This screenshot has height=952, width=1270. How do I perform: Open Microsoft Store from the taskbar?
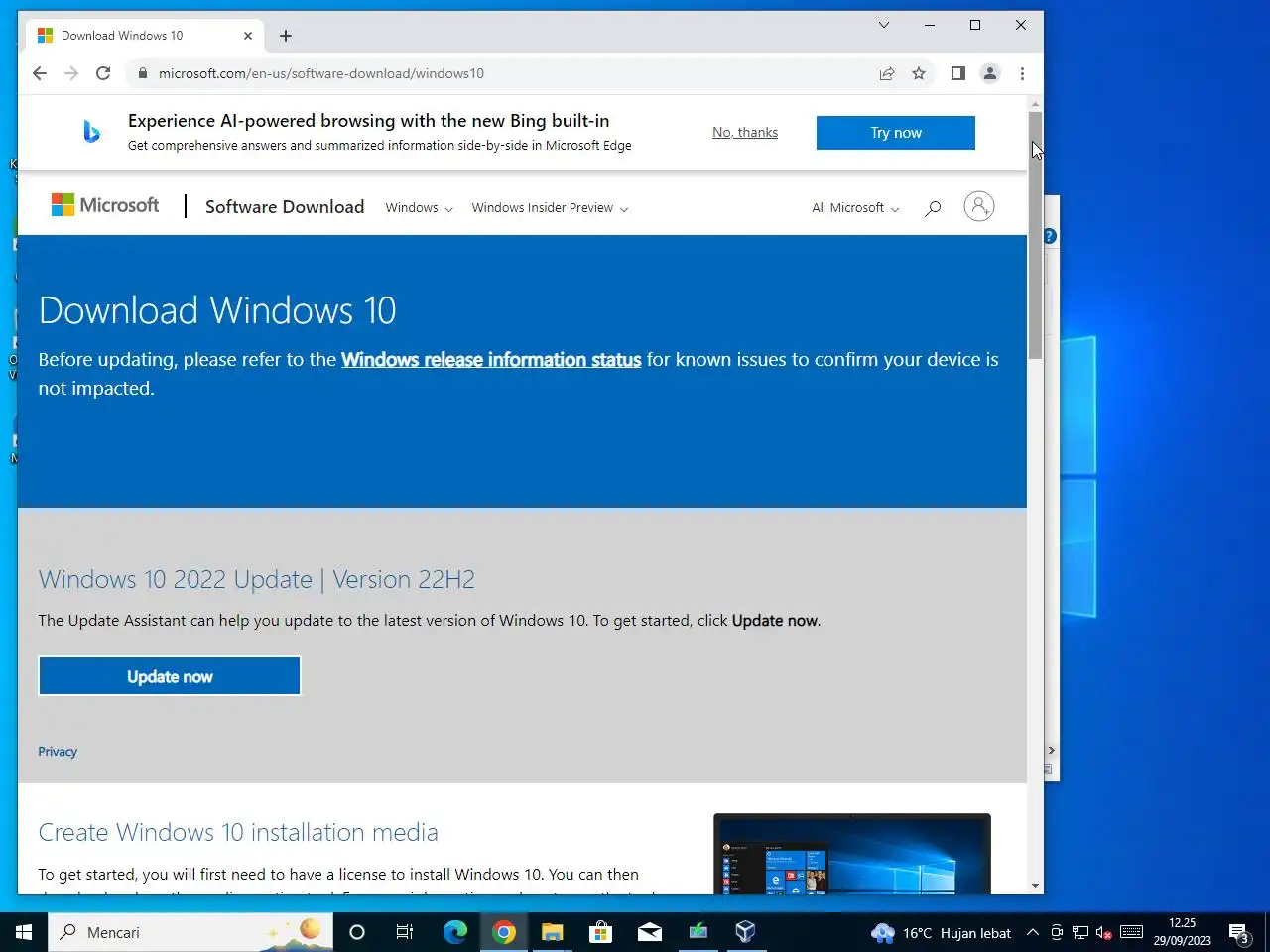pos(600,932)
